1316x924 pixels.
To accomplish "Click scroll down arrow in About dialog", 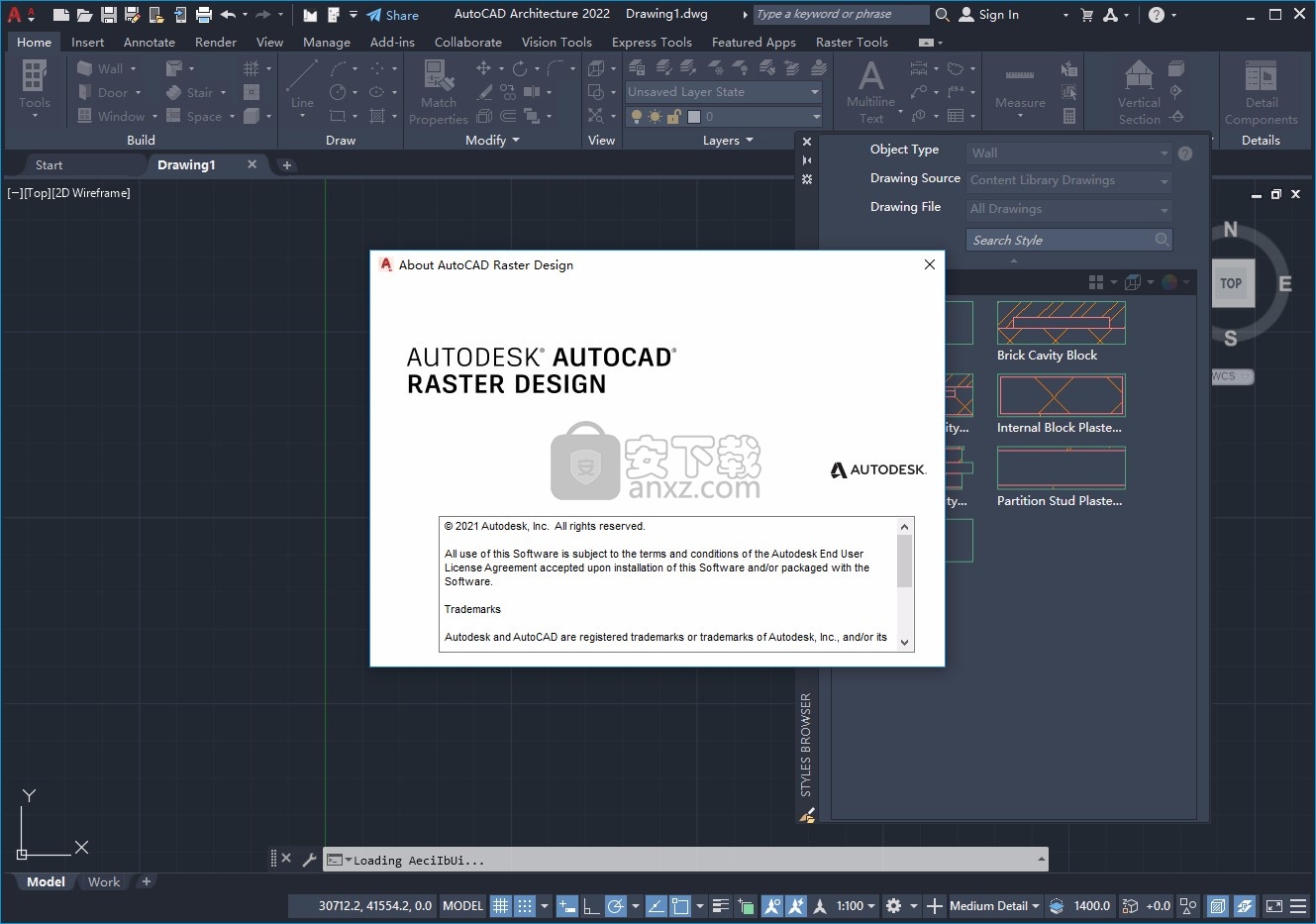I will click(904, 642).
